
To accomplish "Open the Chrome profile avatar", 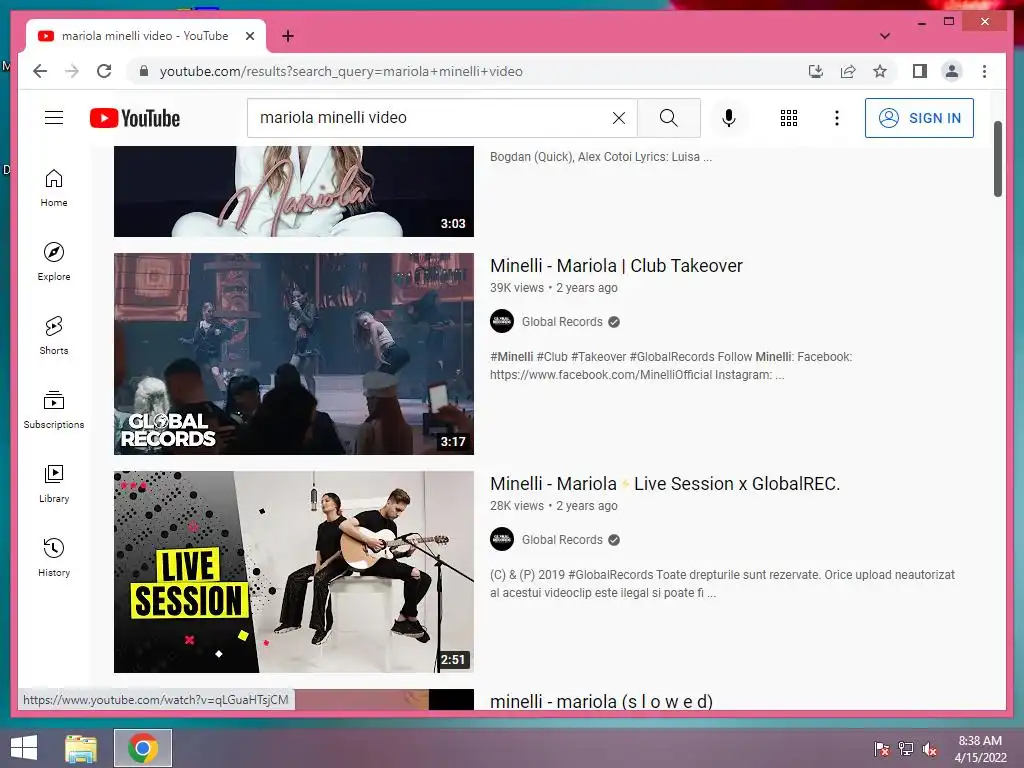I will click(x=952, y=71).
